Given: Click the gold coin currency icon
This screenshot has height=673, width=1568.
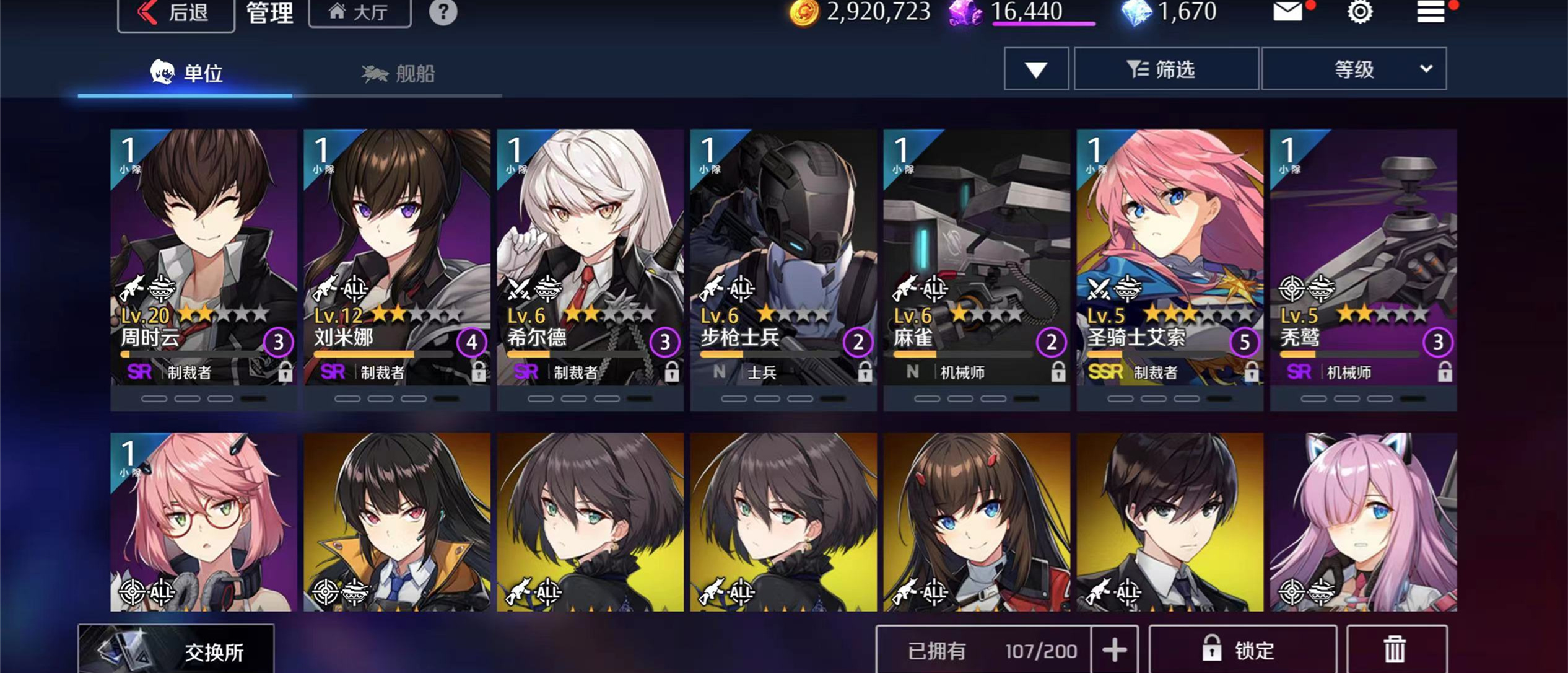Looking at the screenshot, I should 804,13.
